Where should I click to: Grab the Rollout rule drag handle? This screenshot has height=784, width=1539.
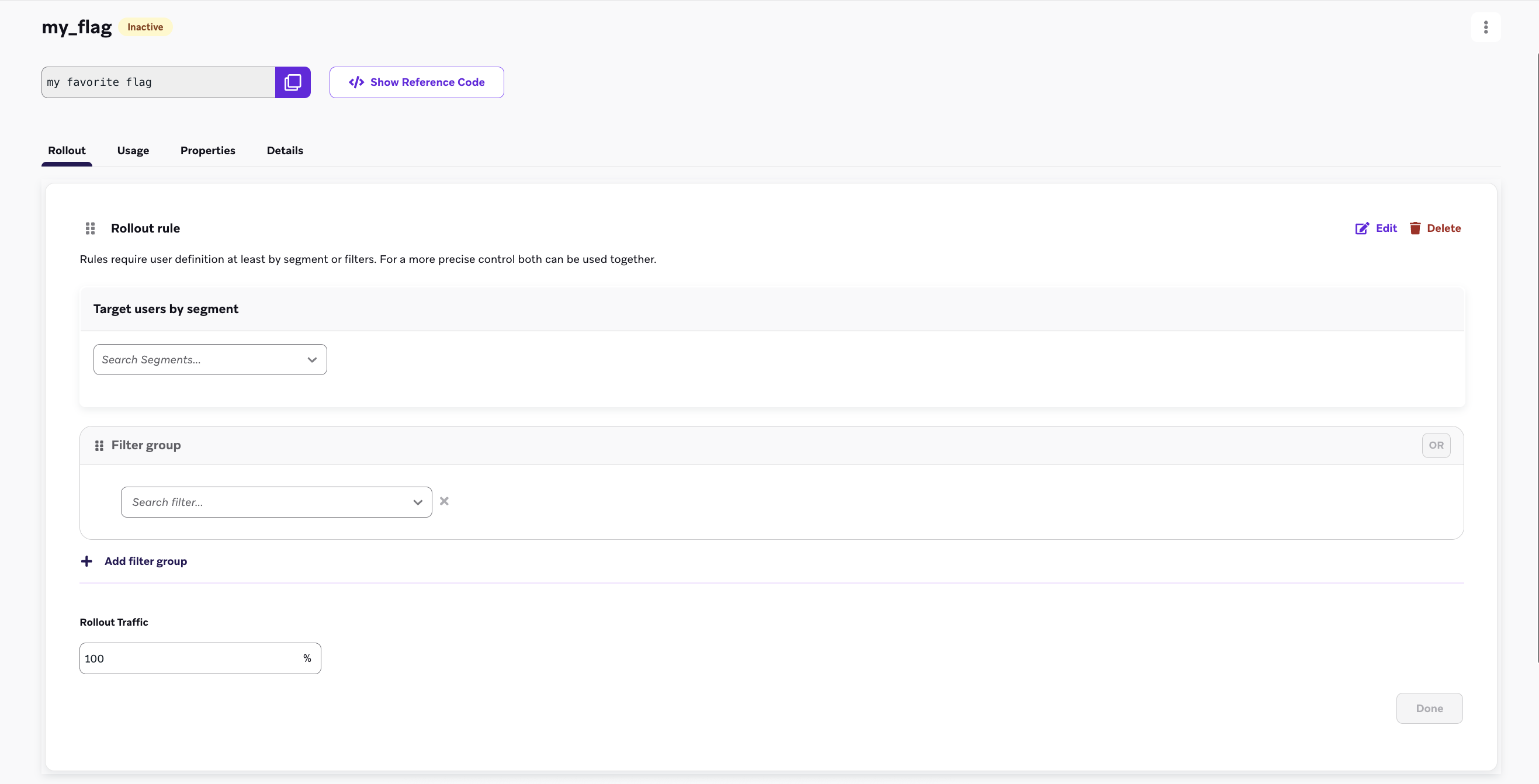click(90, 228)
